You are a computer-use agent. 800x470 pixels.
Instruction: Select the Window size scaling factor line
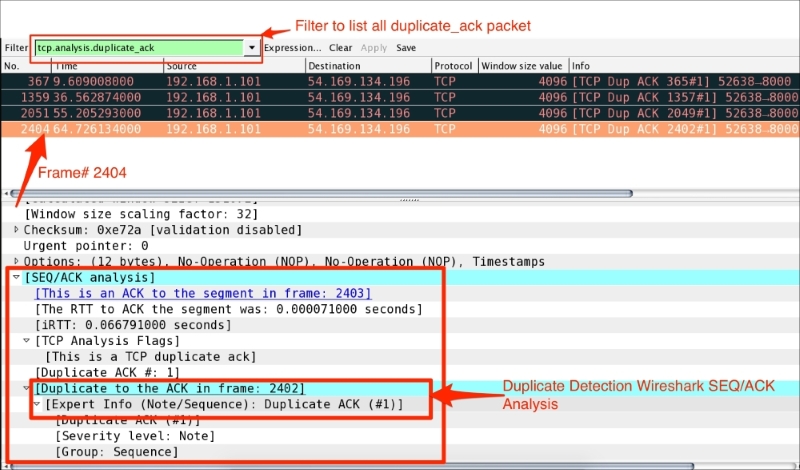[141, 214]
